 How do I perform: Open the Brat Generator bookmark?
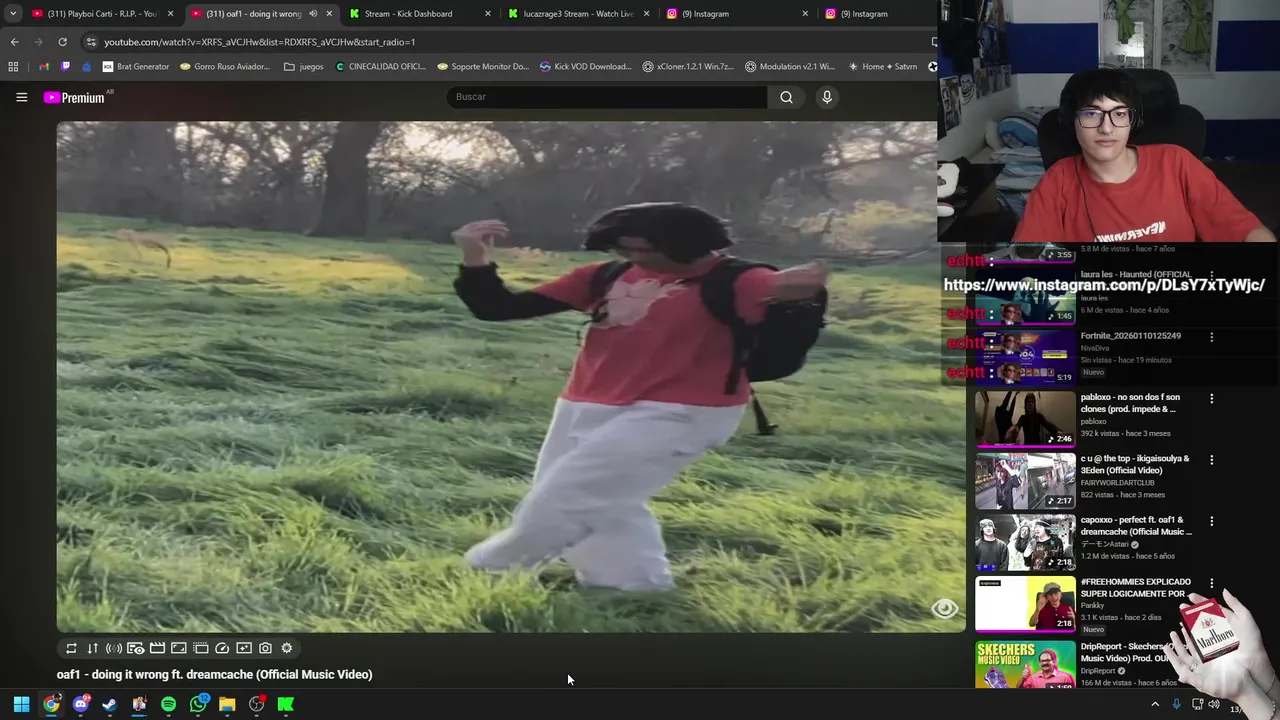(136, 67)
